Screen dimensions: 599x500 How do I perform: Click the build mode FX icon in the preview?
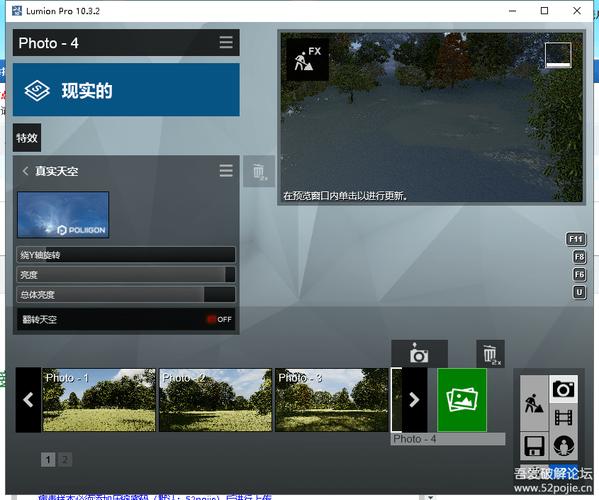308,59
